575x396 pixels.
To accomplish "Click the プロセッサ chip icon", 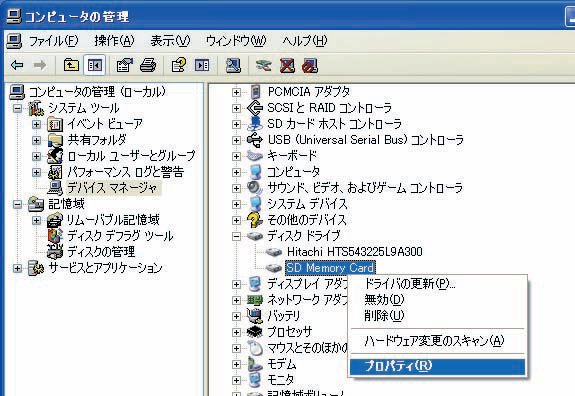I will click(255, 332).
